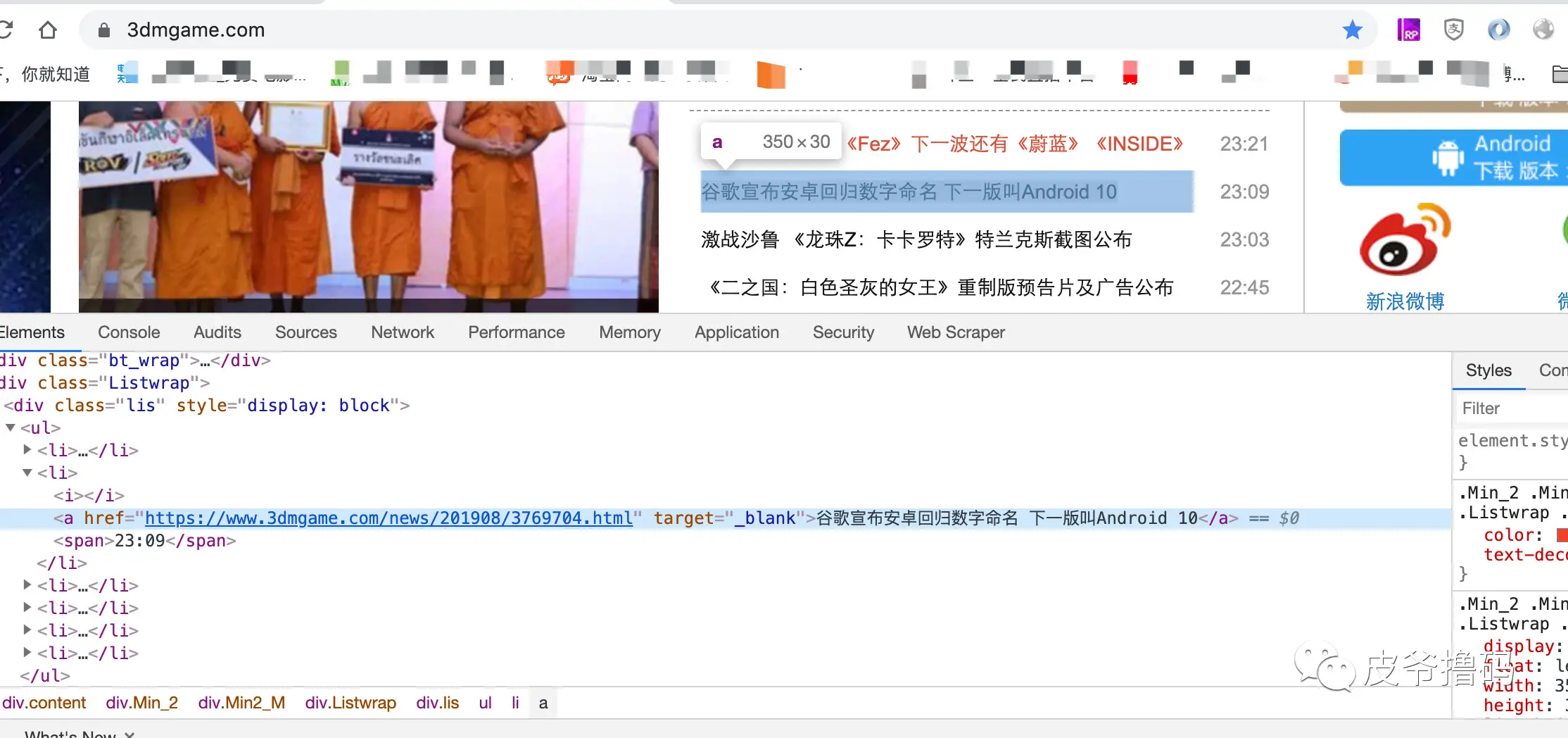Image resolution: width=1568 pixels, height=738 pixels.
Task: Select ul in the breadcrumb bar
Action: (485, 703)
